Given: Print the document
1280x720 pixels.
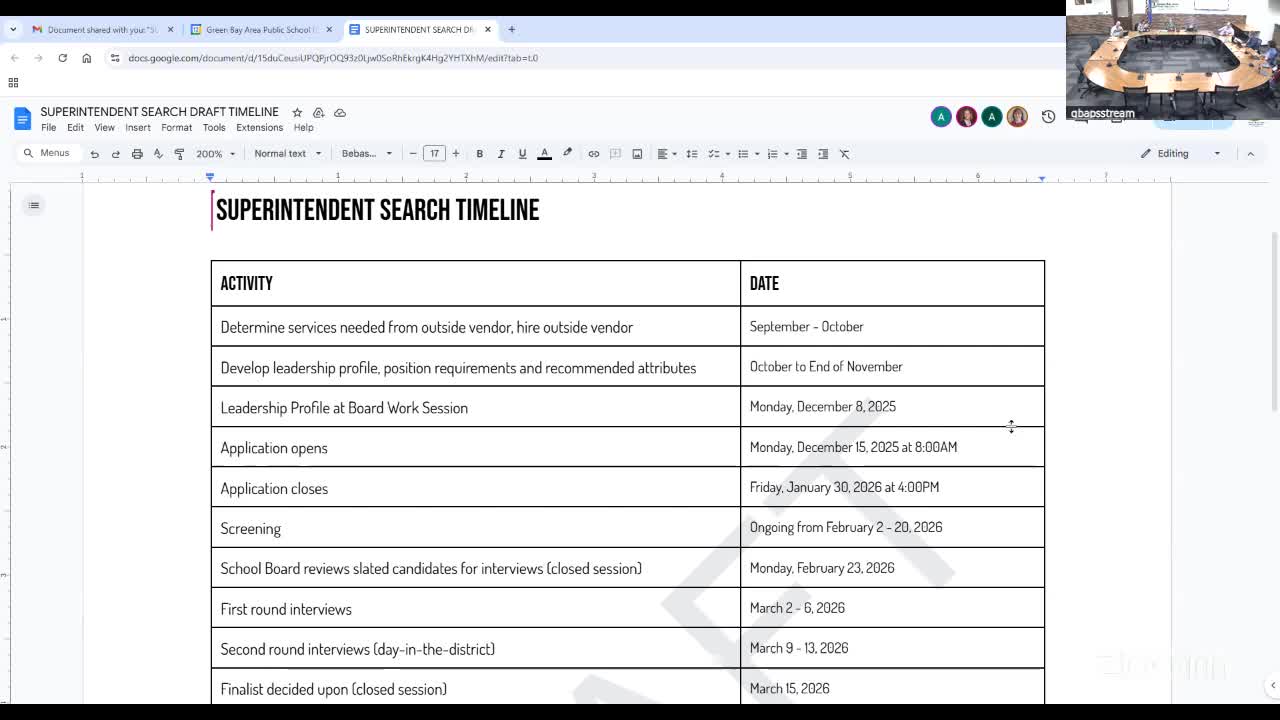Looking at the screenshot, I should (x=137, y=154).
